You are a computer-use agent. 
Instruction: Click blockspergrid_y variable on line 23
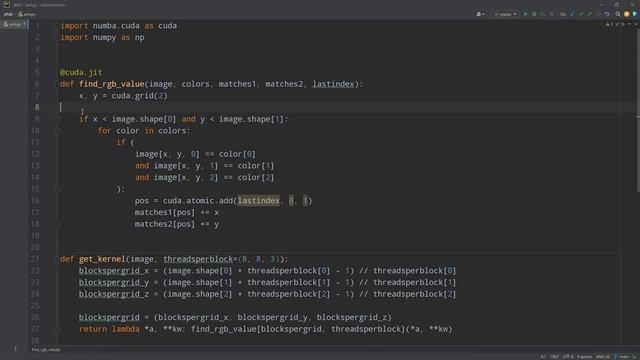coord(114,282)
